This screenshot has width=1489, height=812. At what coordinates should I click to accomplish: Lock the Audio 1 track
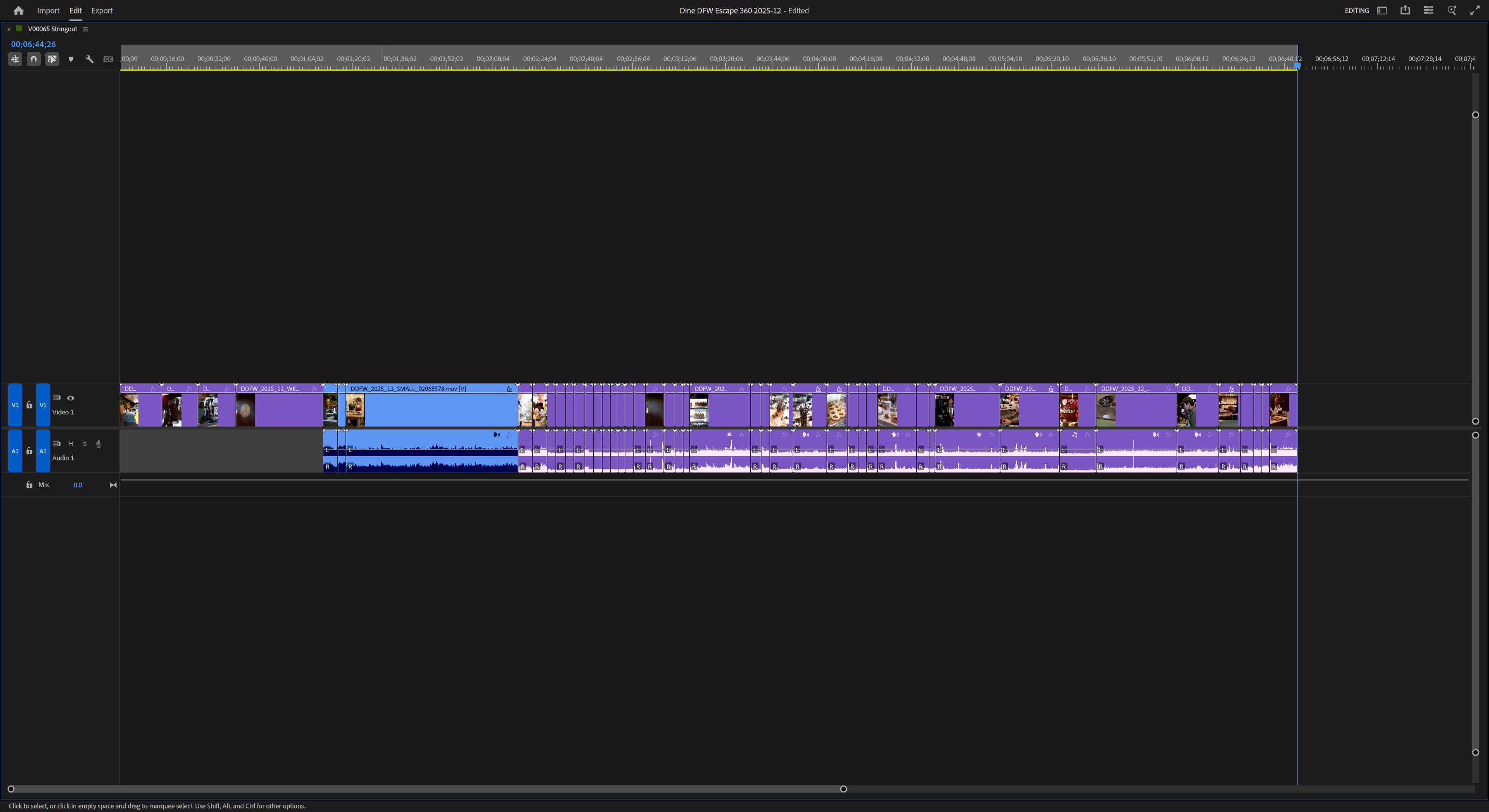29,451
